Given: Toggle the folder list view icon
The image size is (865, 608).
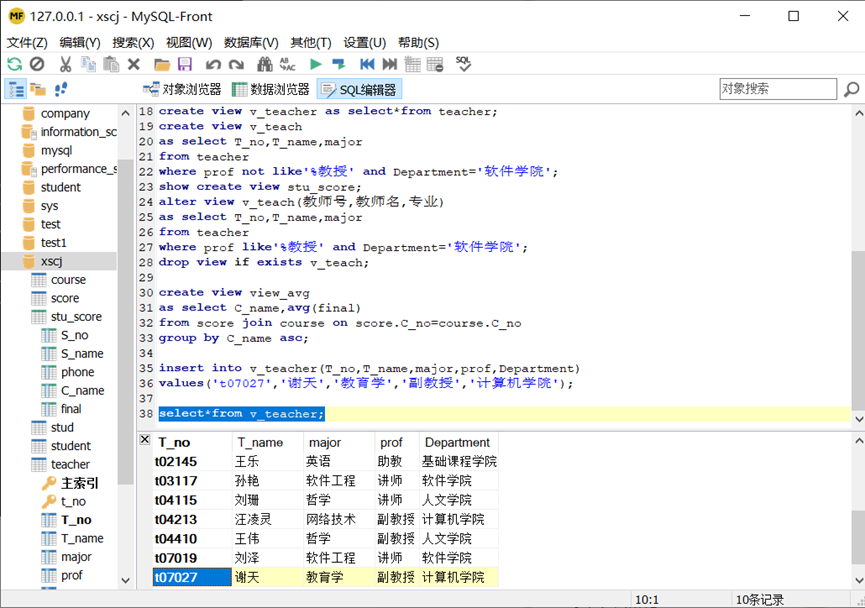Looking at the screenshot, I should point(37,89).
